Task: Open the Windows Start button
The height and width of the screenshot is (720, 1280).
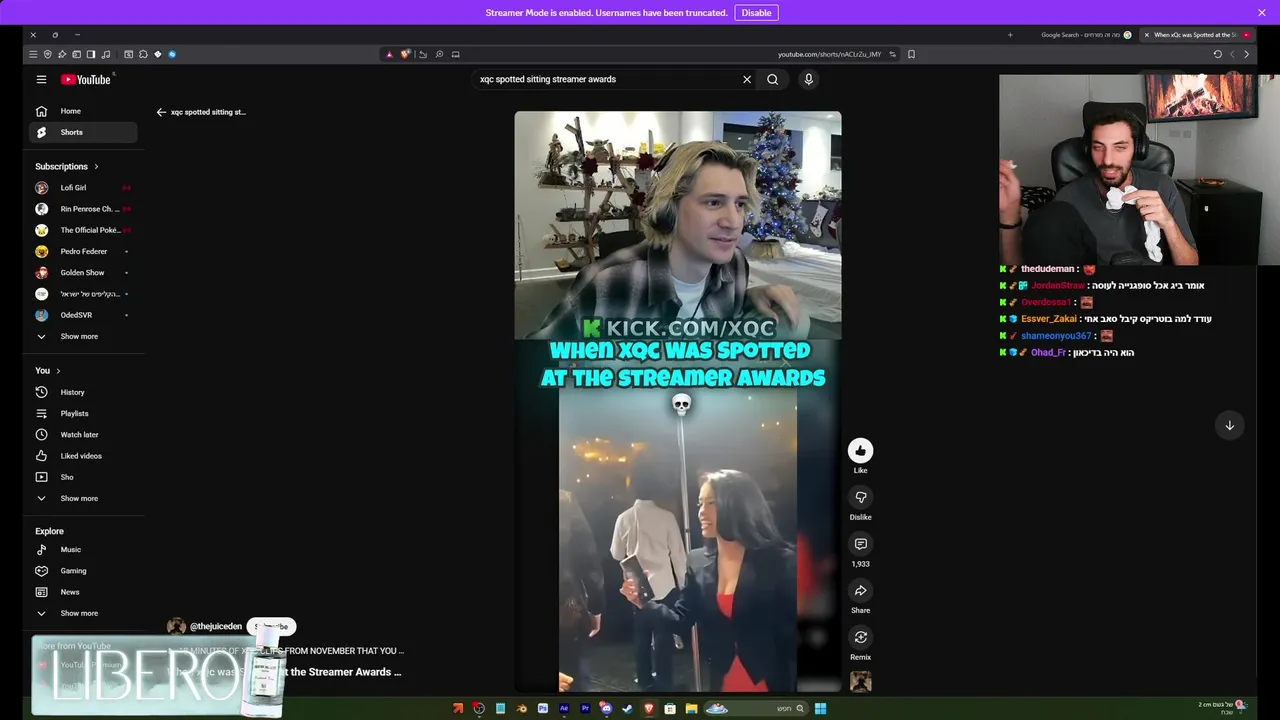Action: 820,709
